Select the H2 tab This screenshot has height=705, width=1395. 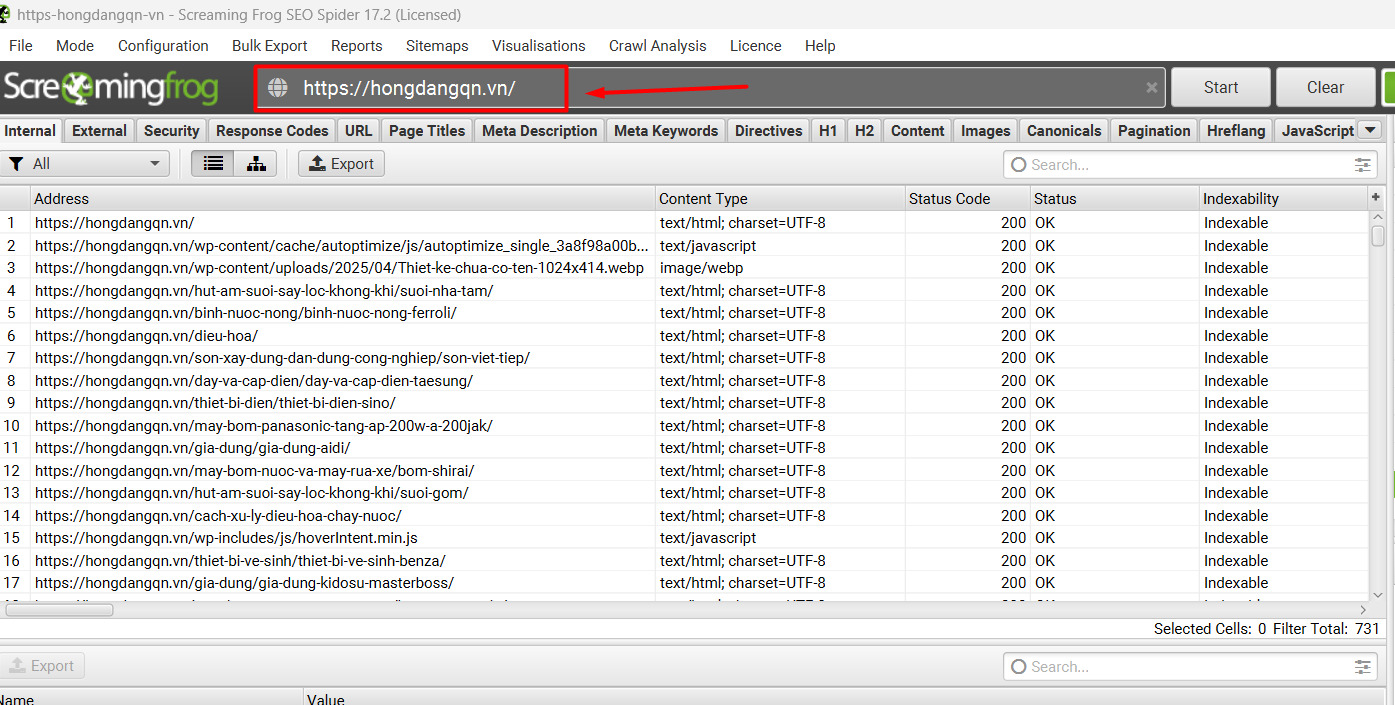tap(865, 131)
